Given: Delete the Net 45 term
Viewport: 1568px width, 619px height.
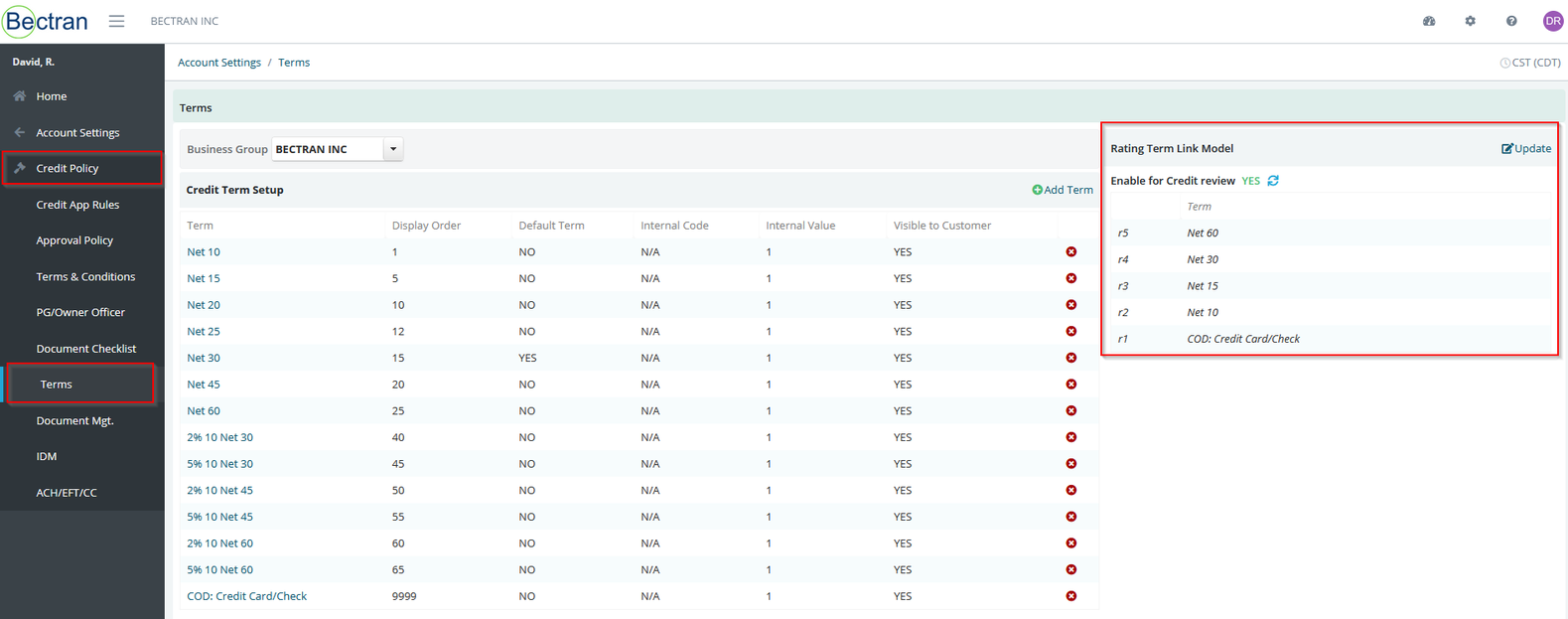Looking at the screenshot, I should click(1071, 385).
